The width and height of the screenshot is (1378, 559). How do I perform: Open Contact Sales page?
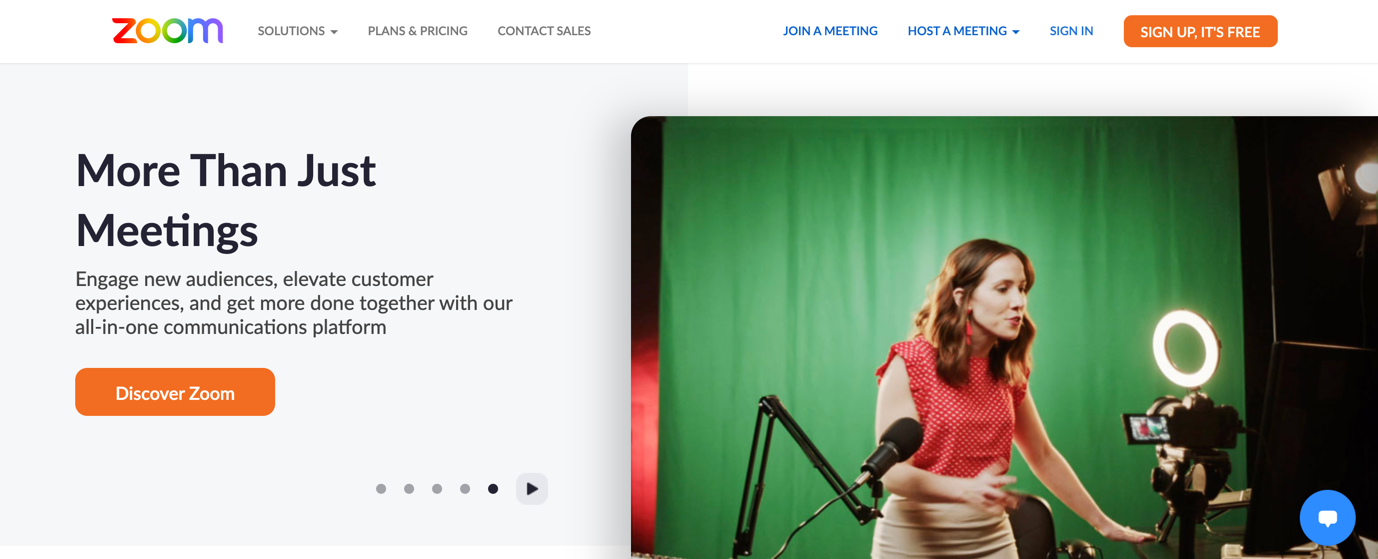[x=544, y=31]
